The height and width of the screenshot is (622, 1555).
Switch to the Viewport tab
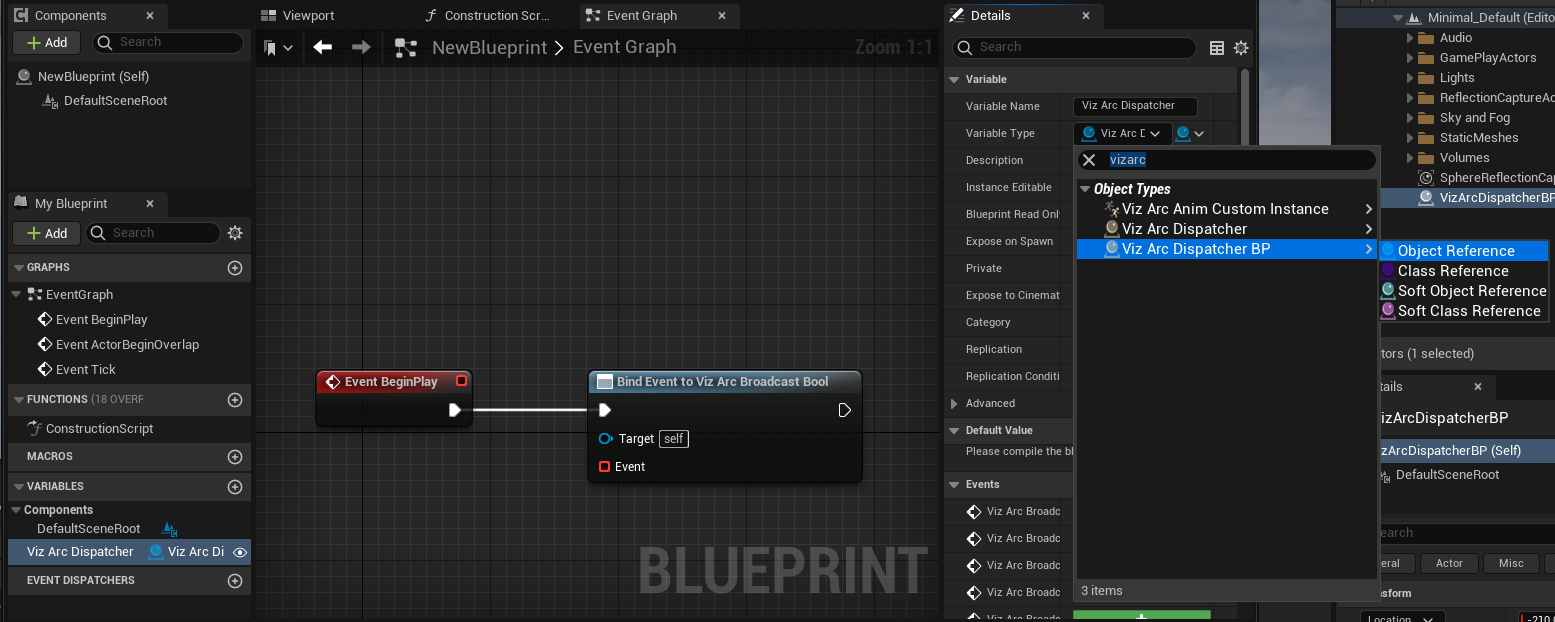point(298,16)
